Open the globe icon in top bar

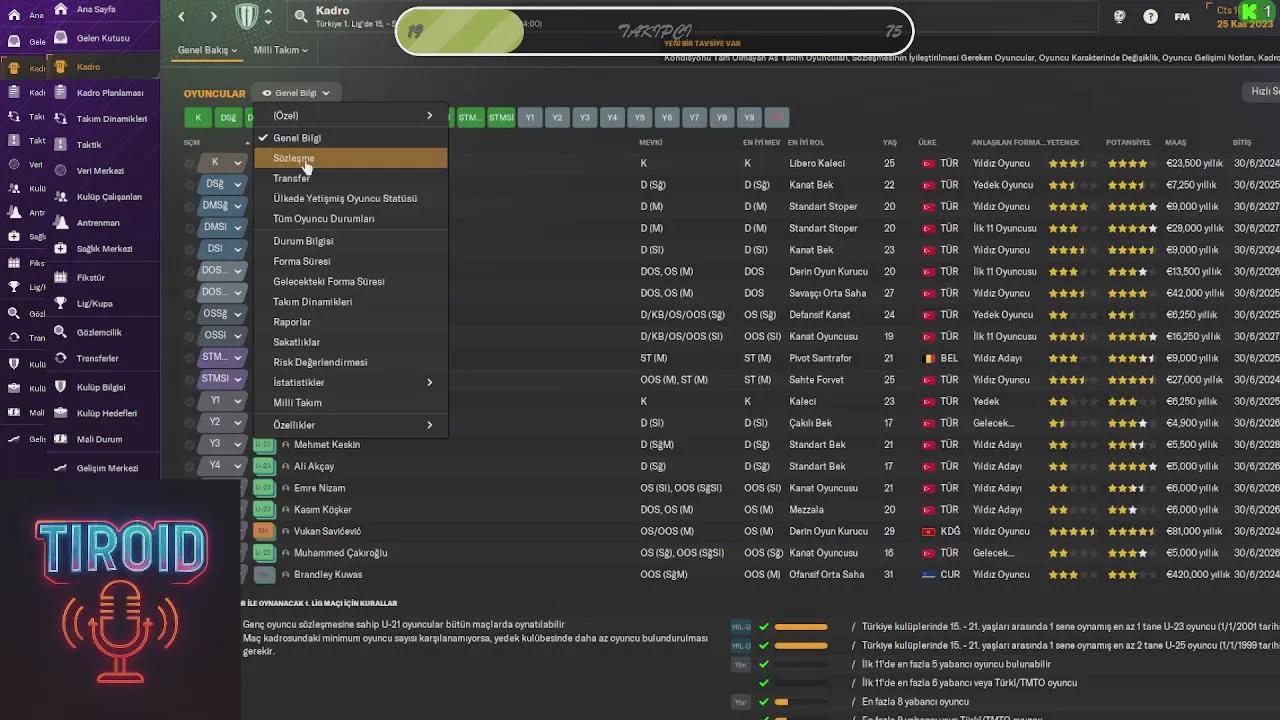(x=1120, y=16)
